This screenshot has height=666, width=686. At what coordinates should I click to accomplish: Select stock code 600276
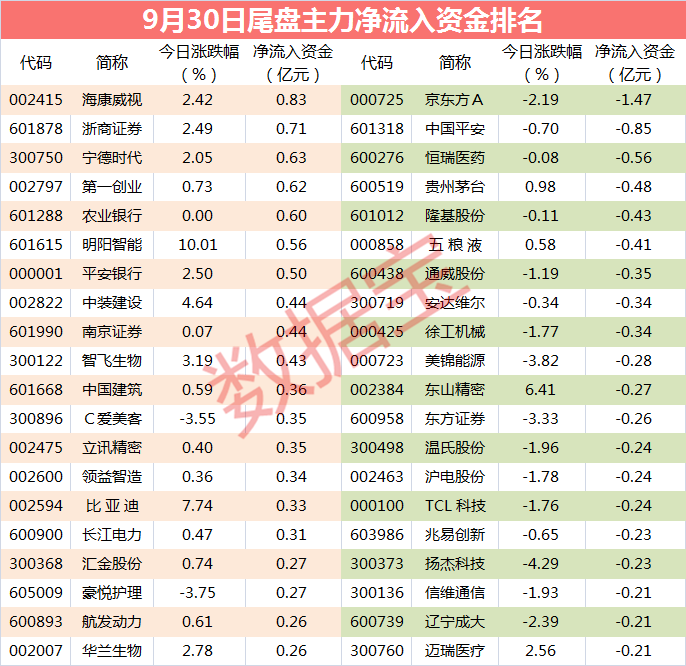(x=377, y=158)
